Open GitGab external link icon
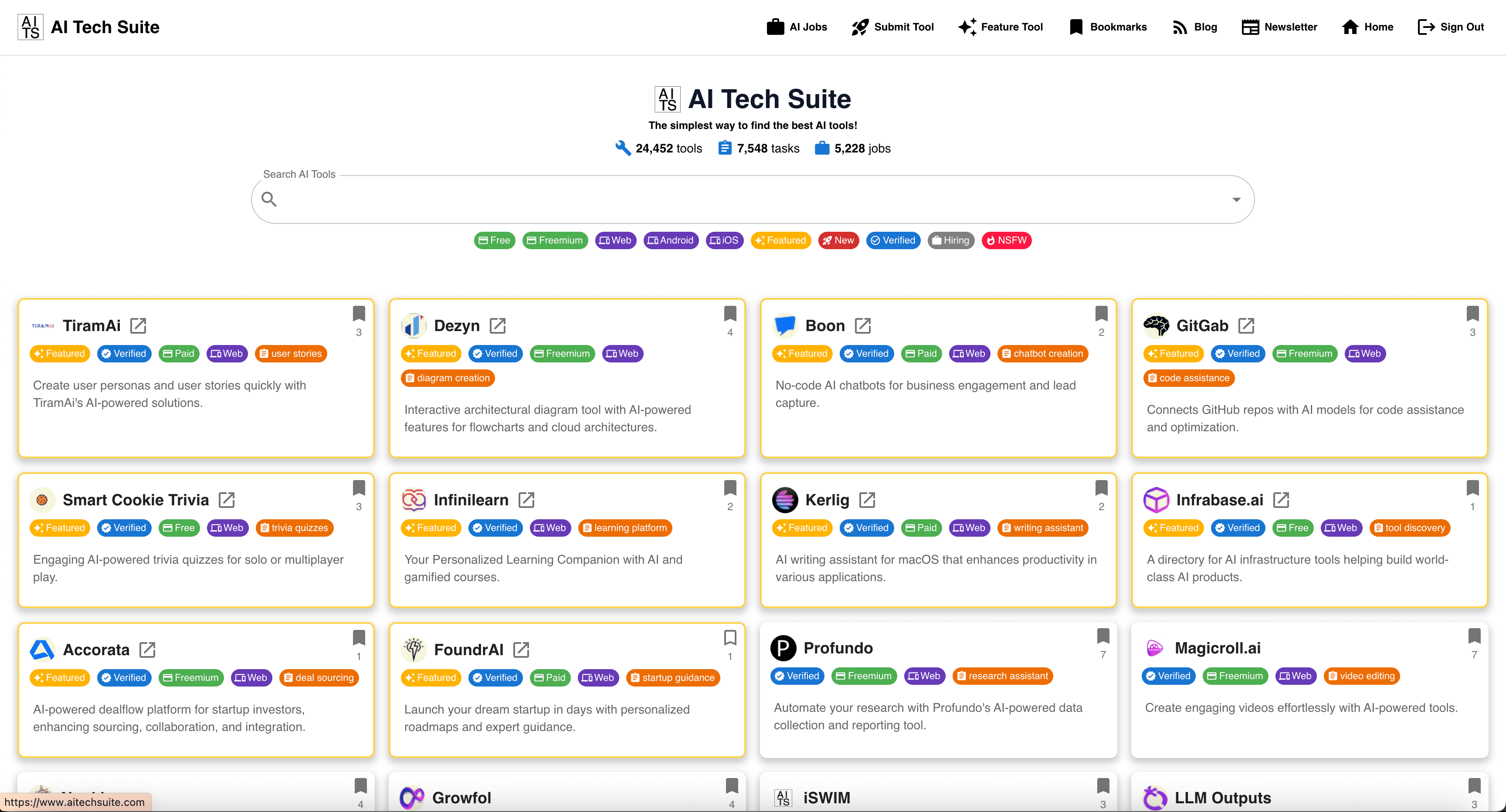 point(1246,325)
